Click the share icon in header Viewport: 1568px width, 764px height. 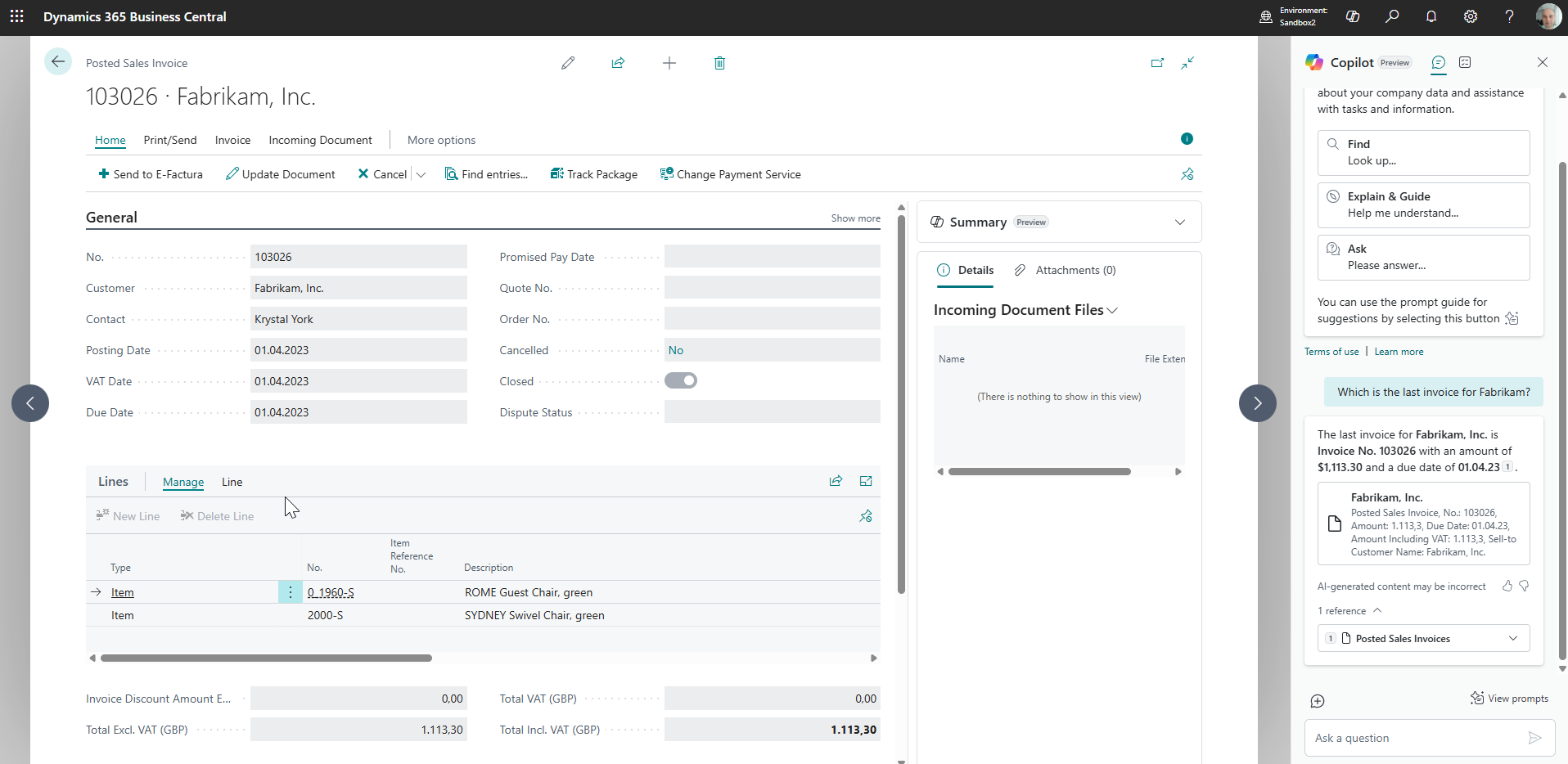pyautogui.click(x=618, y=63)
